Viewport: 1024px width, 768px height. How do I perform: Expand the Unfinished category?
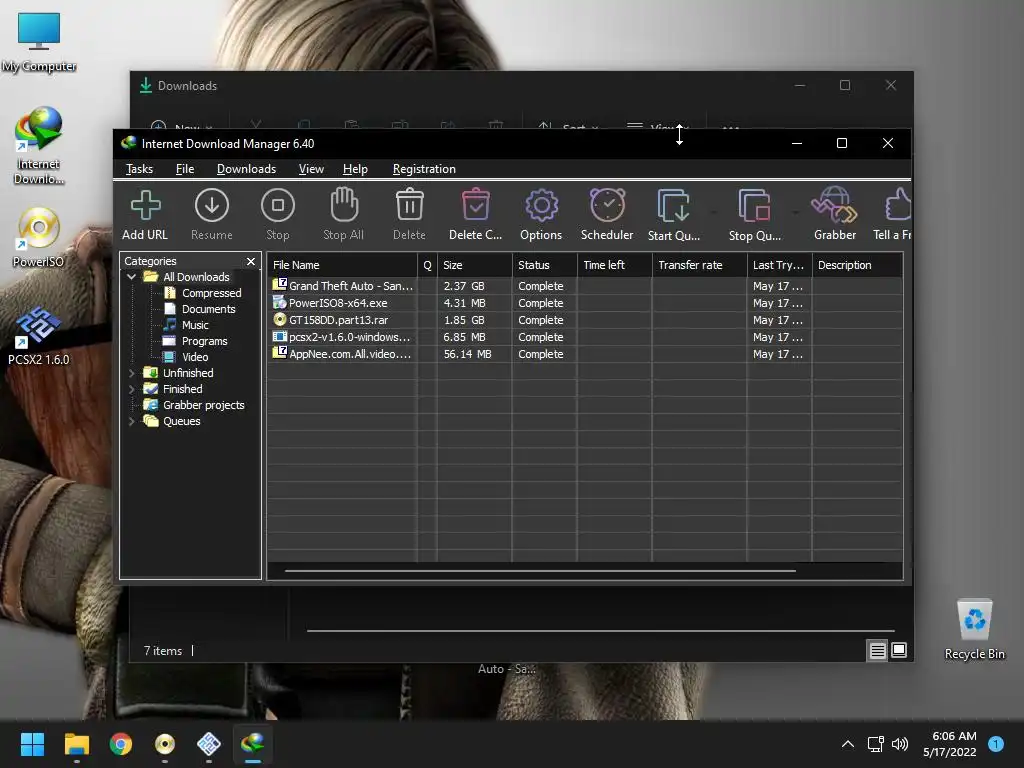pyautogui.click(x=132, y=373)
